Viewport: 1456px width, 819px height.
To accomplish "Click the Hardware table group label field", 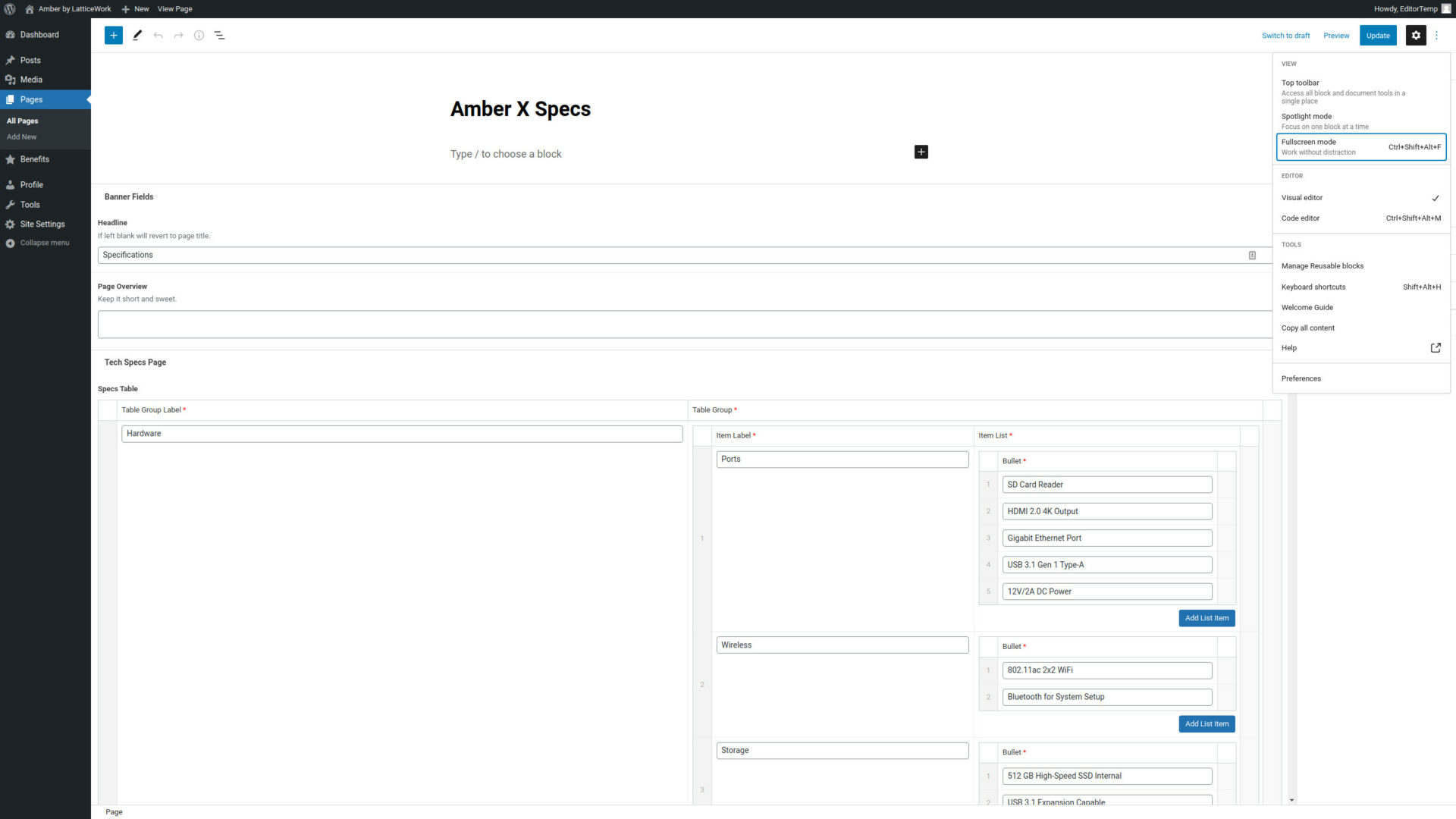I will tap(402, 434).
